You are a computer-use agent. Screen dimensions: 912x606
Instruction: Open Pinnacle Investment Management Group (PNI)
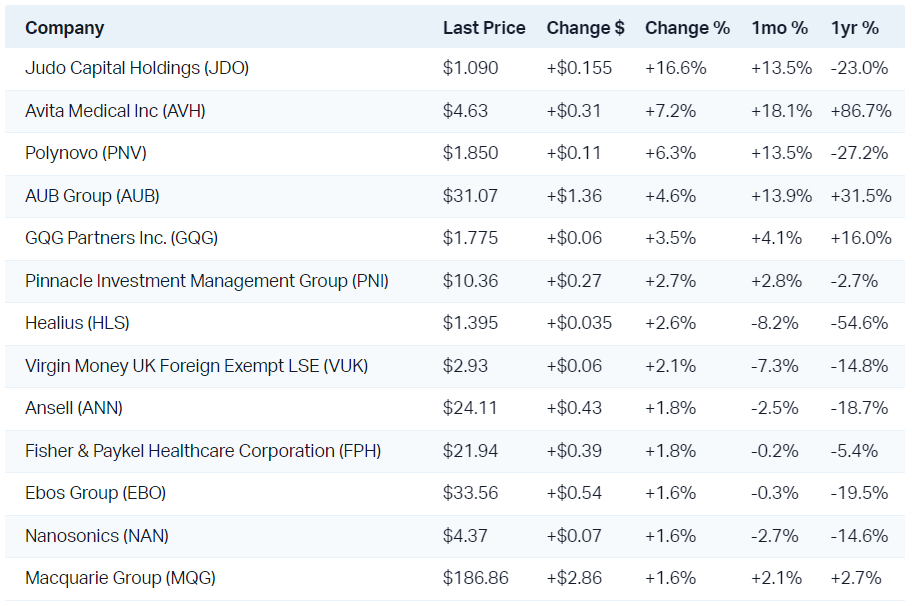tap(207, 281)
